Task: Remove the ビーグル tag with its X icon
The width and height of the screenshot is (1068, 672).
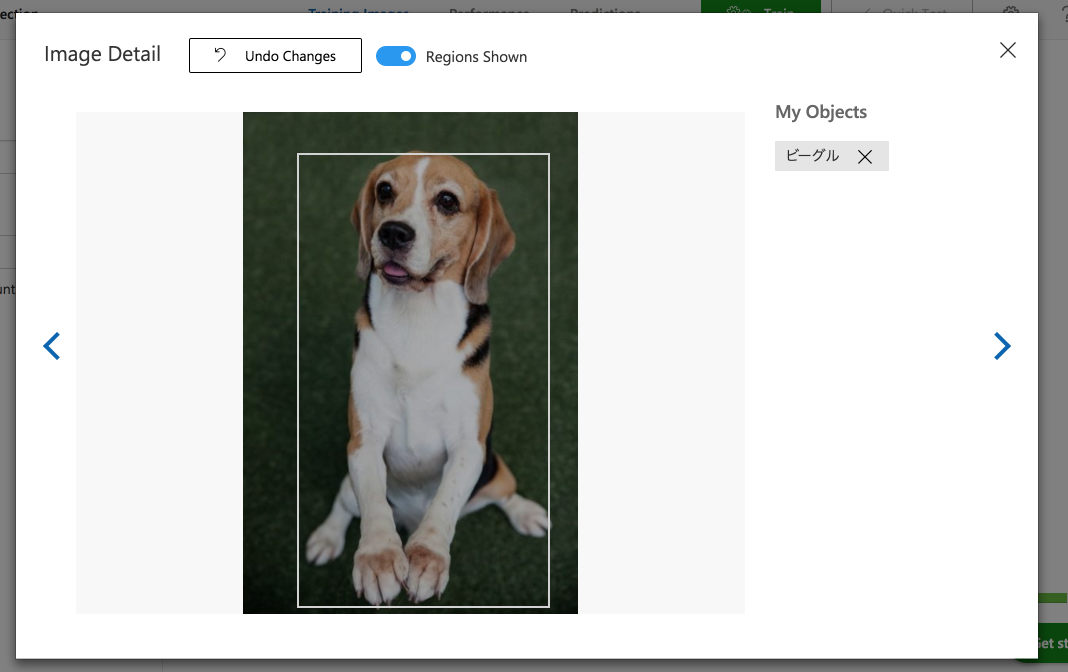Action: pyautogui.click(x=864, y=156)
